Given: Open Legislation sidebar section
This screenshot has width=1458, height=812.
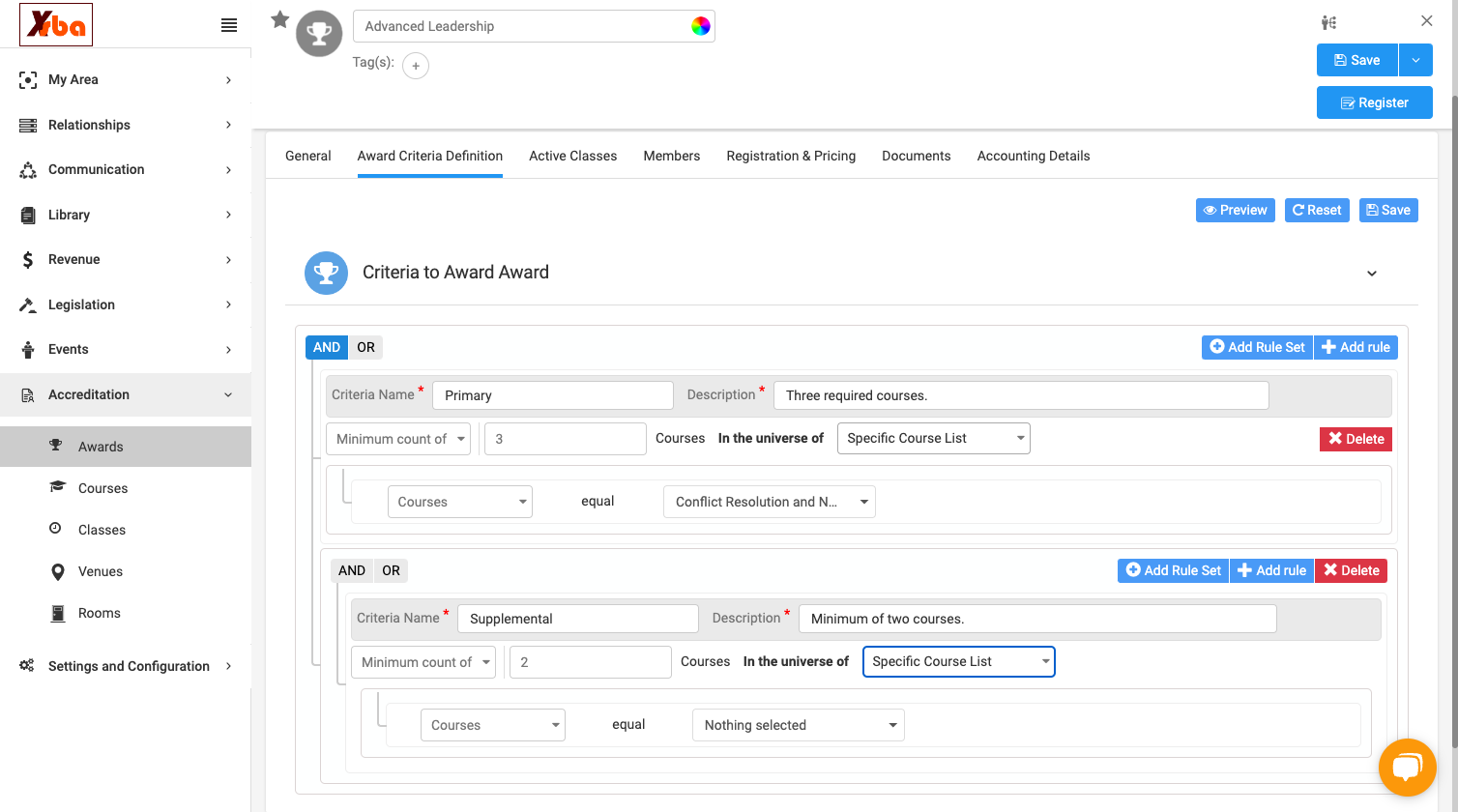Looking at the screenshot, I should 126,304.
